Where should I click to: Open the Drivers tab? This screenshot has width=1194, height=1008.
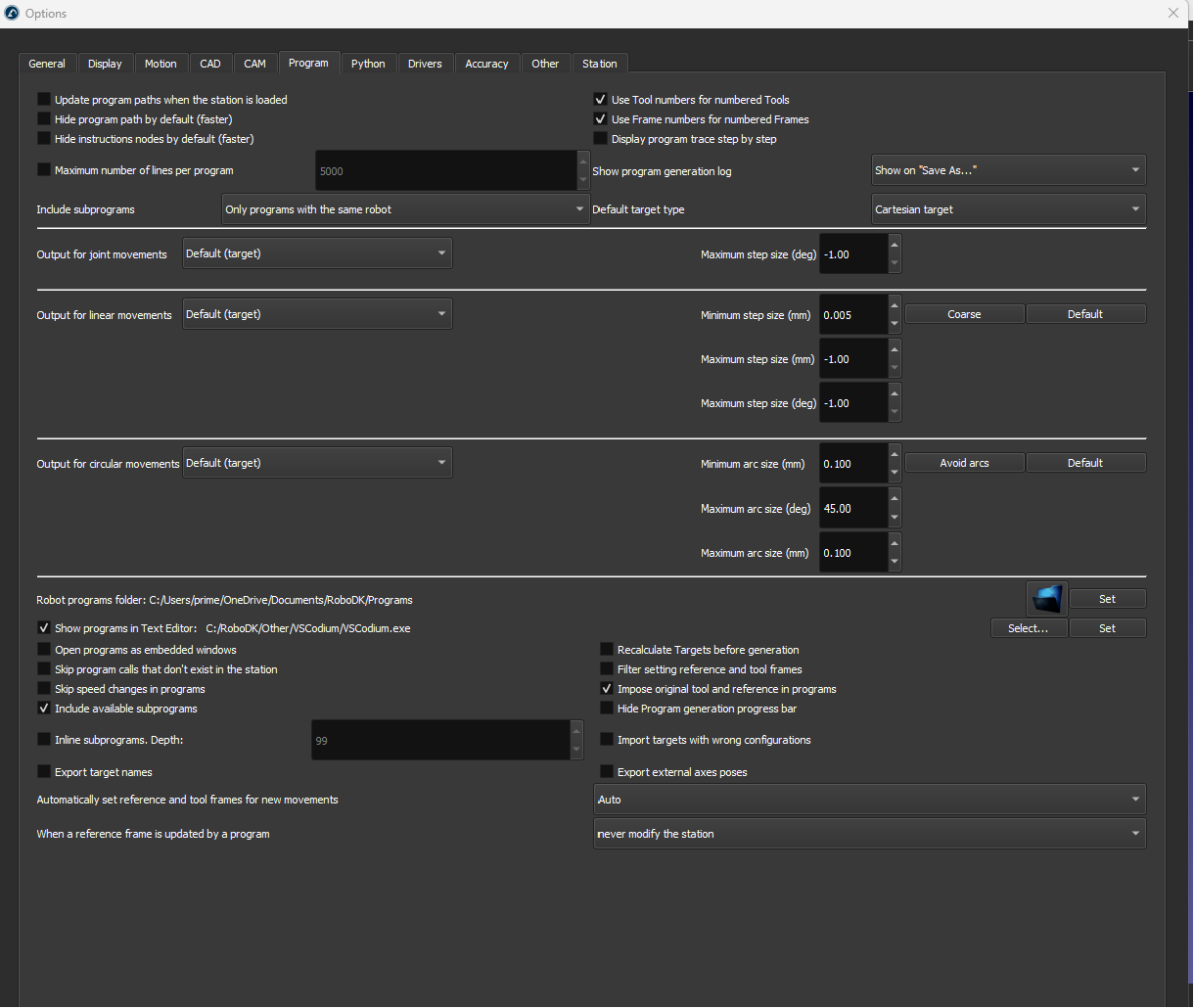pyautogui.click(x=425, y=64)
